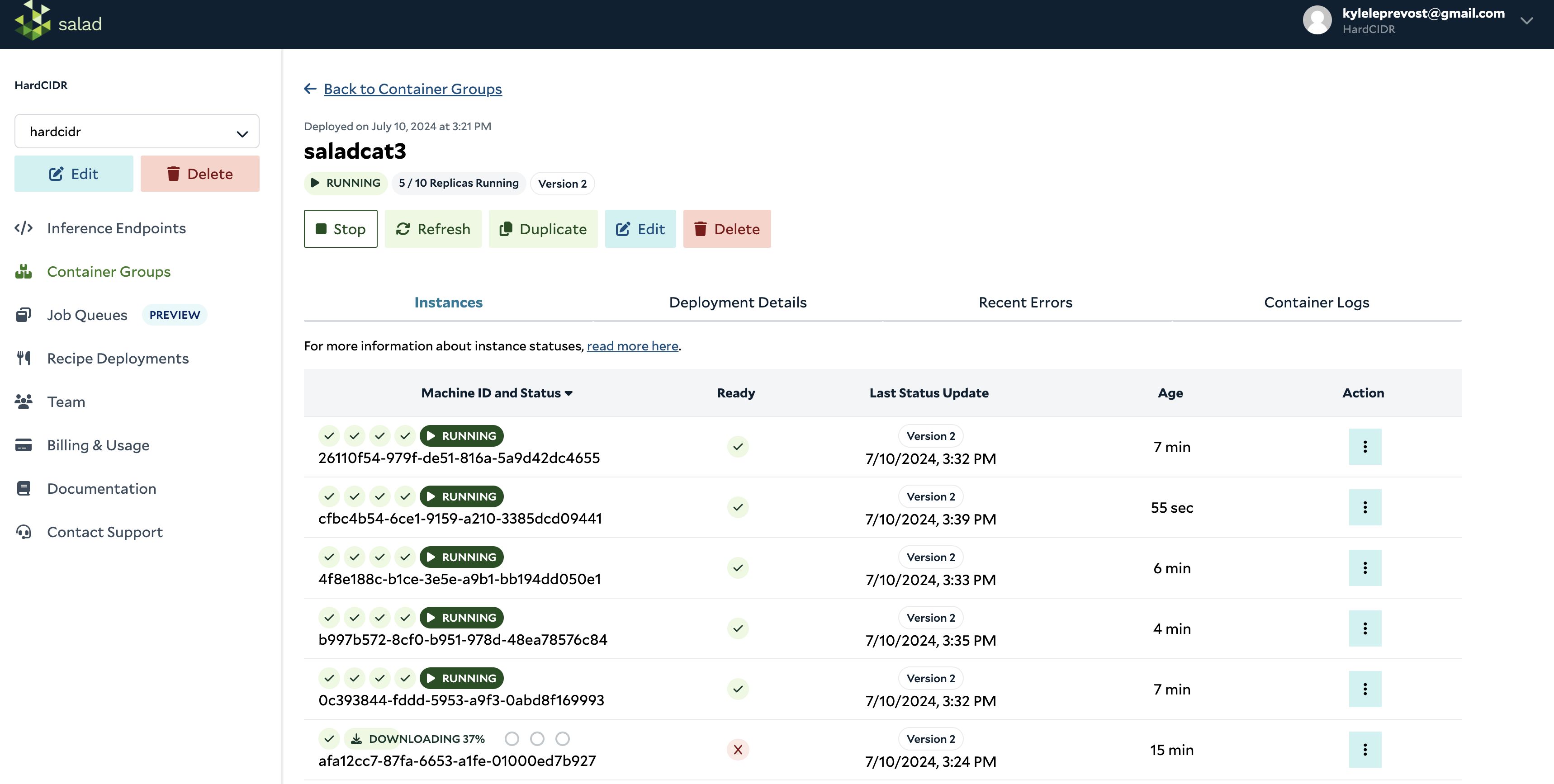Screen dimensions: 1554x784
Task: Switch to the Deployment Details tab
Action: [x=737, y=302]
